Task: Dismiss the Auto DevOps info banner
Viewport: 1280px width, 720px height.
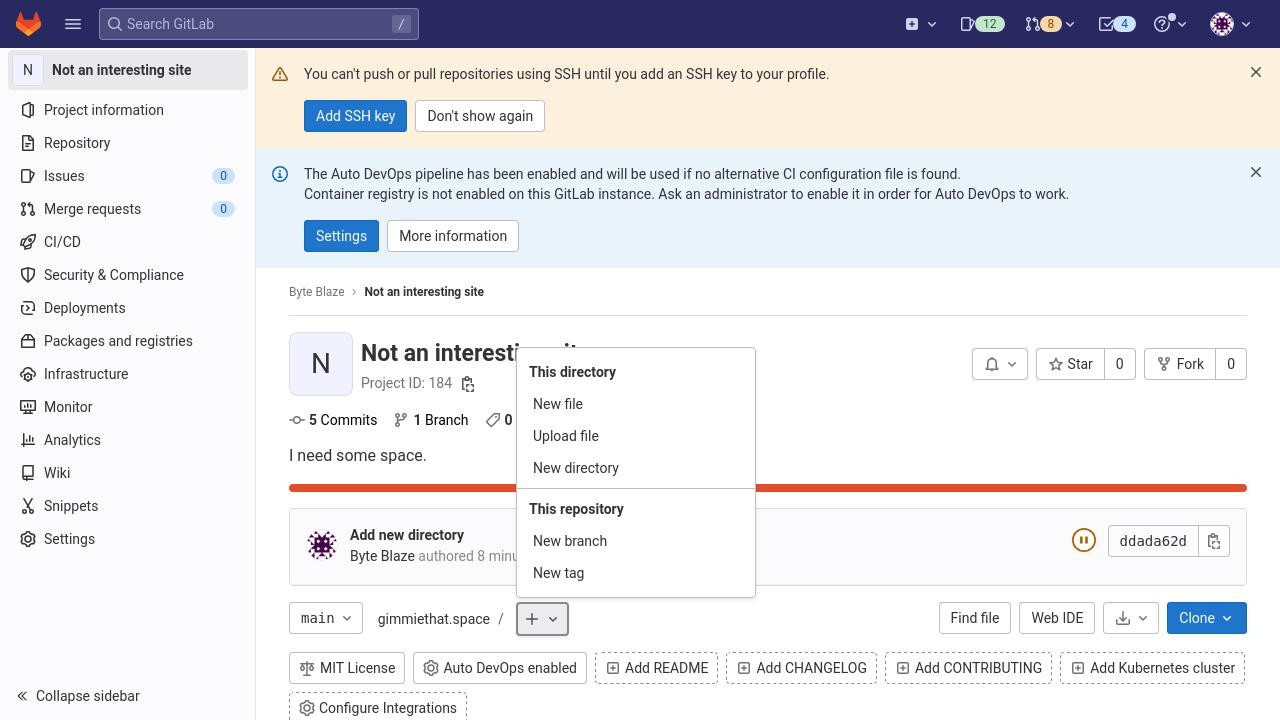Action: (1256, 172)
